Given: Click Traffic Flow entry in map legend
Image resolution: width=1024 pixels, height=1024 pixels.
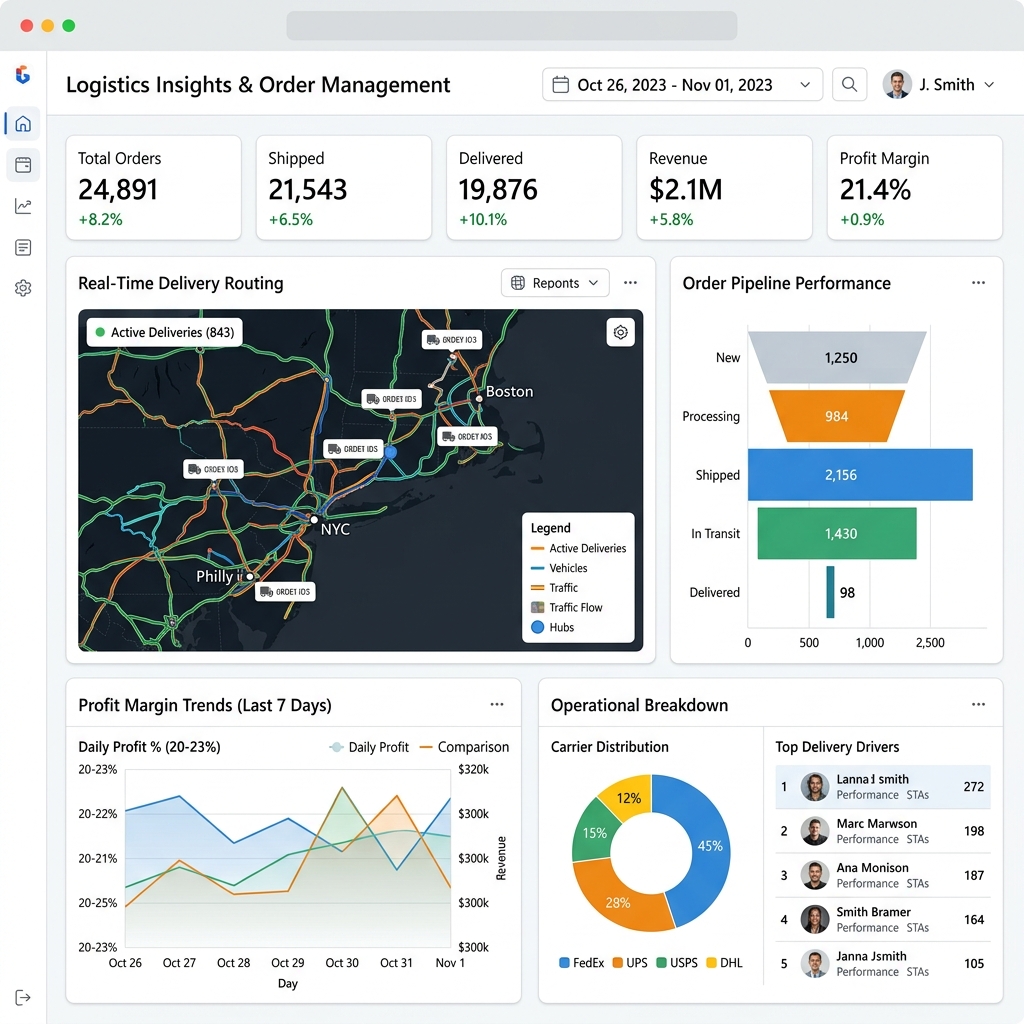Looking at the screenshot, I should click(x=567, y=607).
